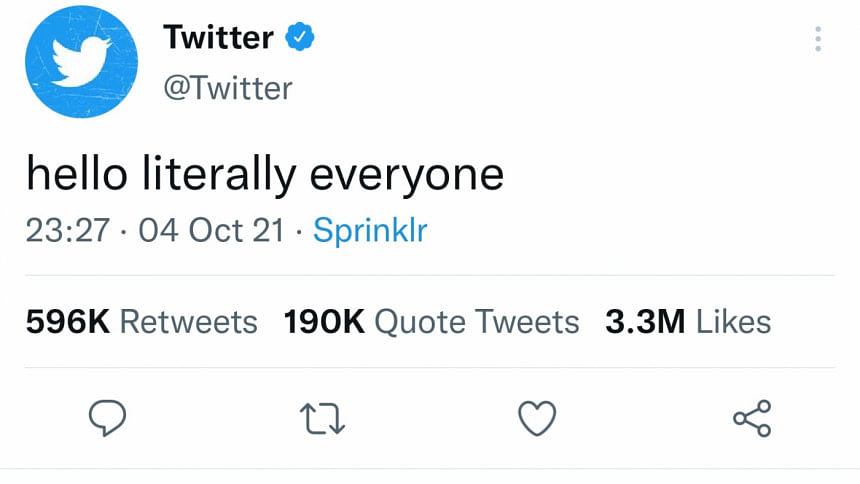Open the @Twitter handle

228,88
